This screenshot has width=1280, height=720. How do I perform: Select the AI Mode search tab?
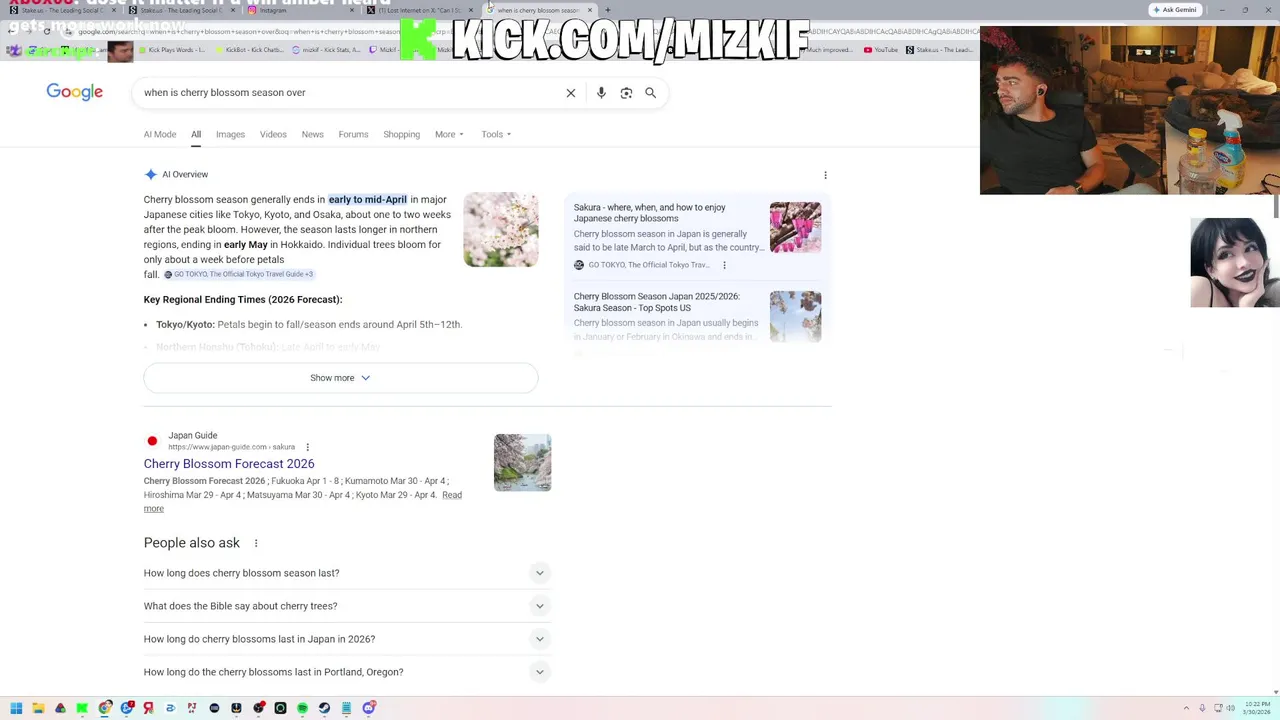(x=160, y=134)
